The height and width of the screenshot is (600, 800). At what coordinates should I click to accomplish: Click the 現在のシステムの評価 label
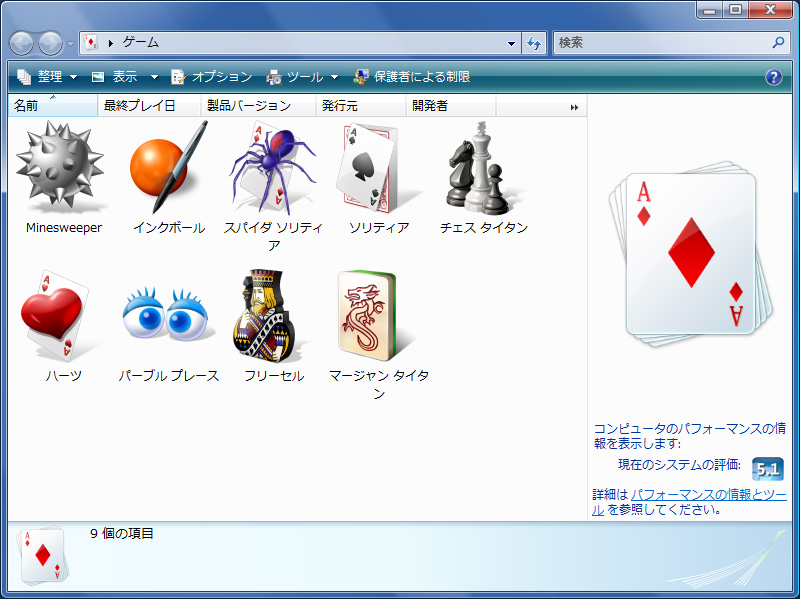[x=680, y=465]
